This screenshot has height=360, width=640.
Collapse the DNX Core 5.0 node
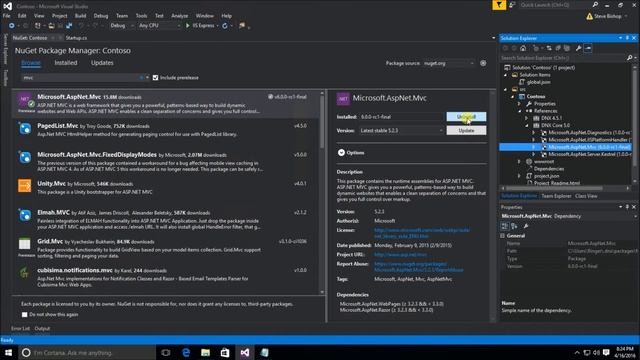(527, 126)
